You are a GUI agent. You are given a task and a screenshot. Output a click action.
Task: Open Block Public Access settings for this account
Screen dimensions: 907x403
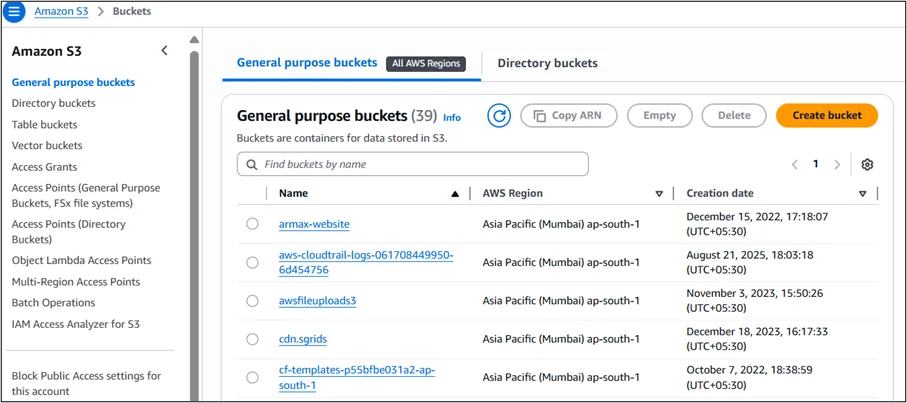86,383
